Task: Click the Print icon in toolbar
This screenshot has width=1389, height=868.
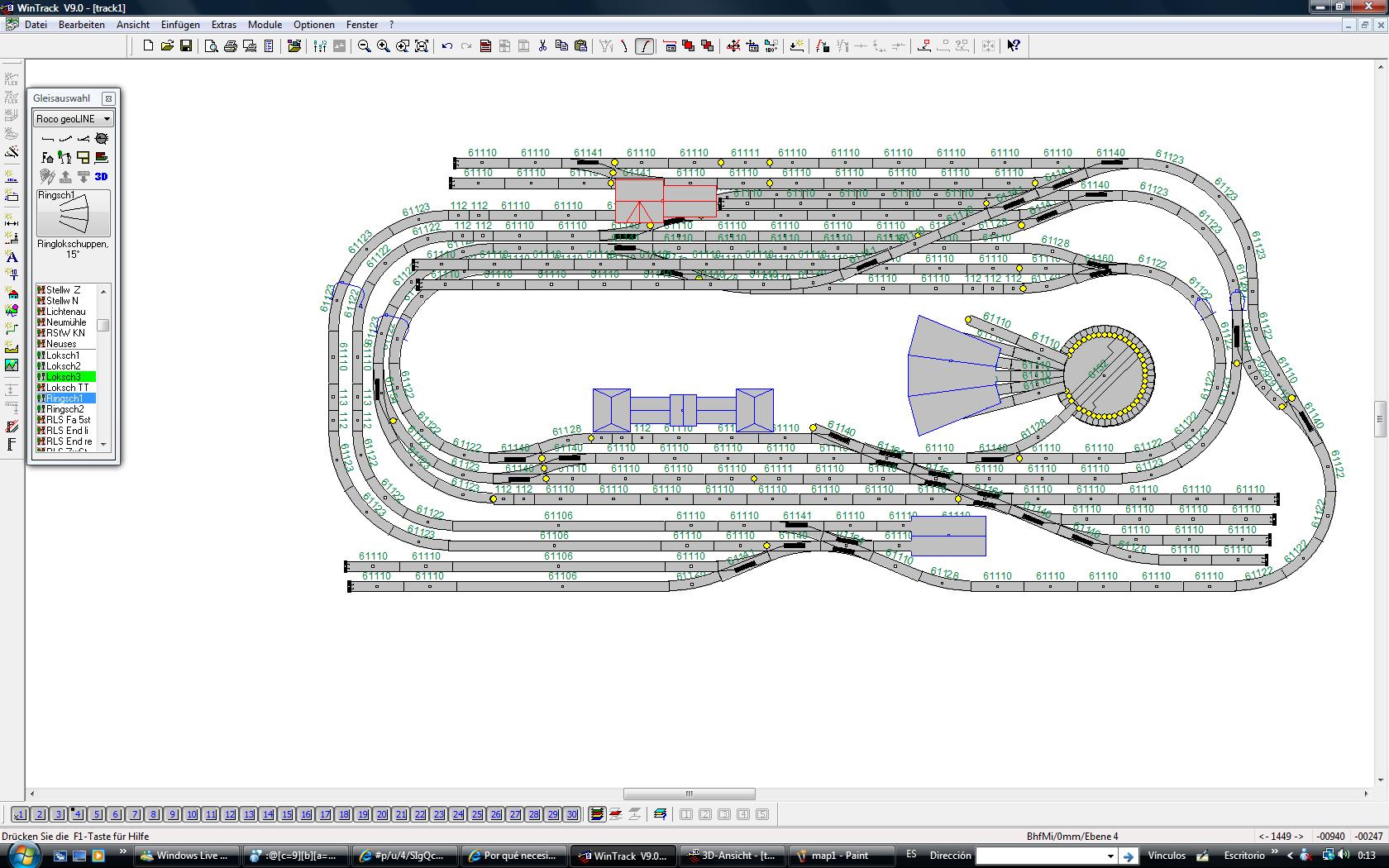Action: pos(231,45)
